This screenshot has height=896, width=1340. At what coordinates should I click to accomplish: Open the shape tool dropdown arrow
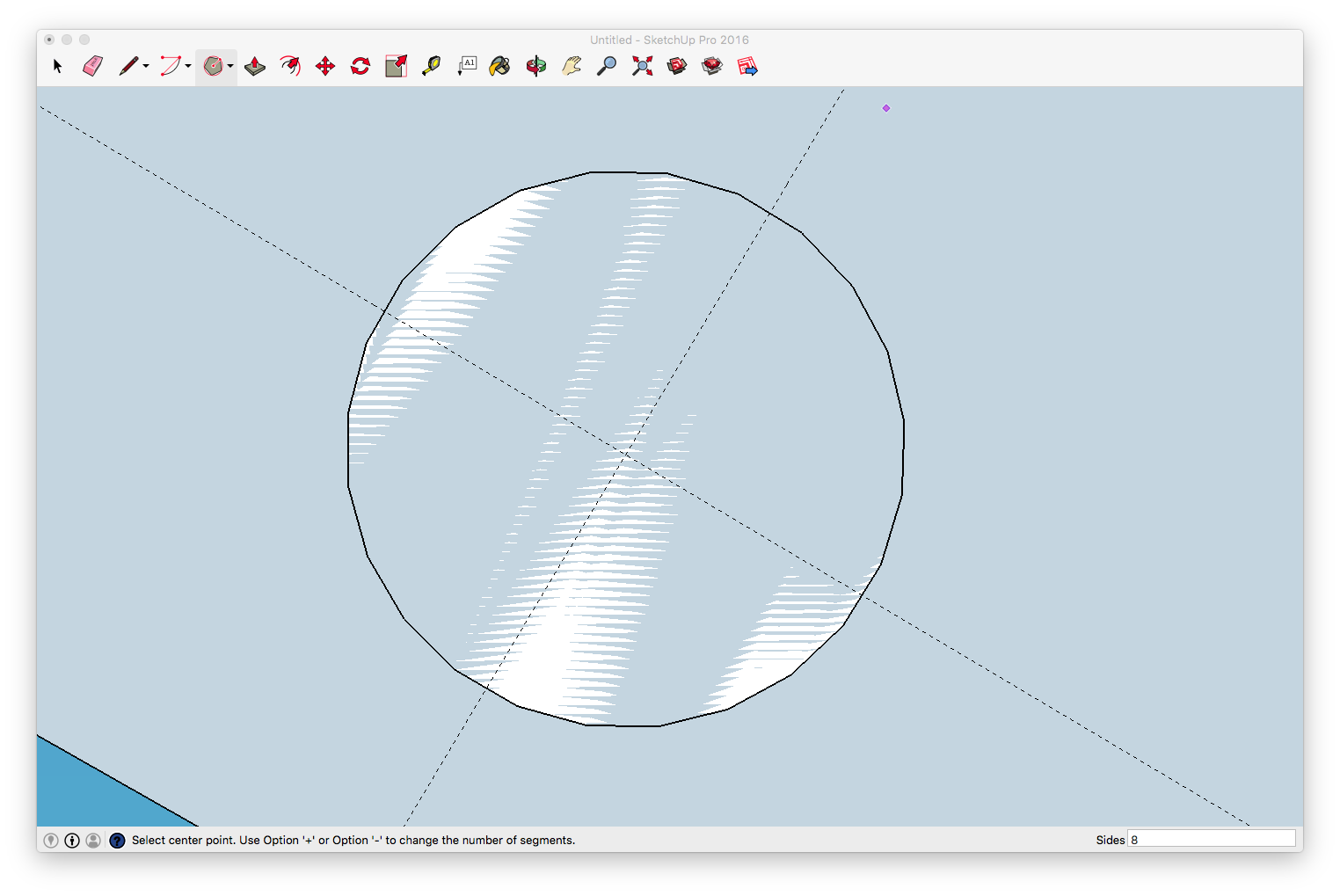tap(230, 66)
